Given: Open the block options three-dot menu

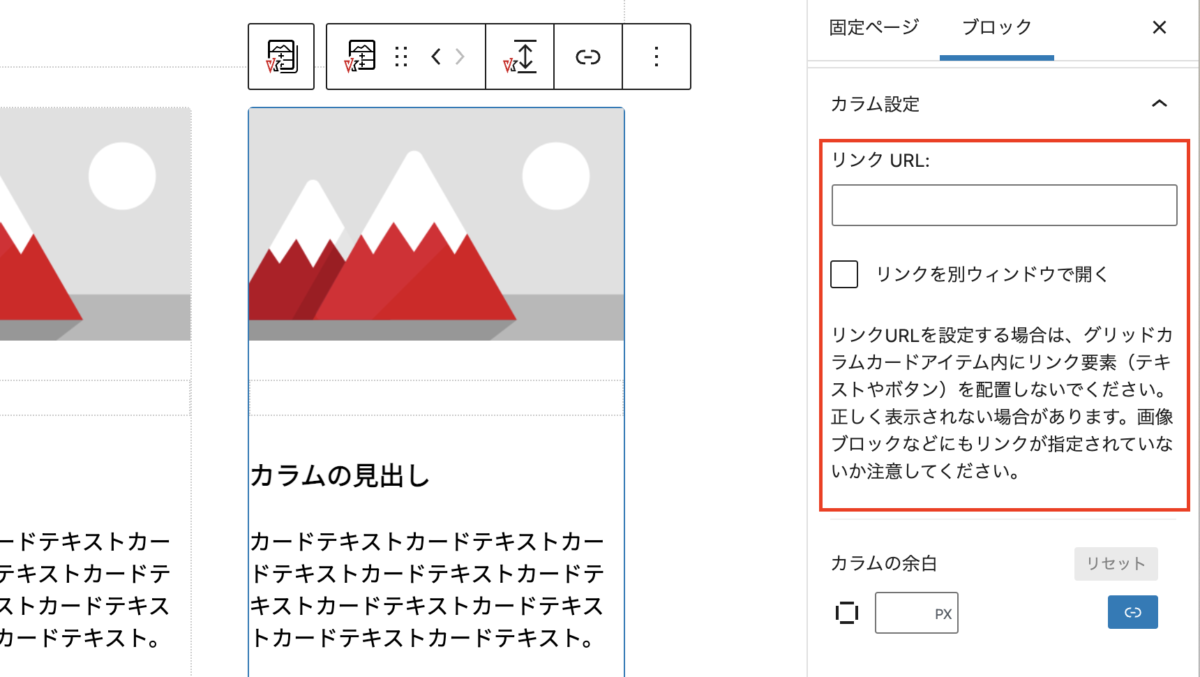Looking at the screenshot, I should click(x=656, y=57).
